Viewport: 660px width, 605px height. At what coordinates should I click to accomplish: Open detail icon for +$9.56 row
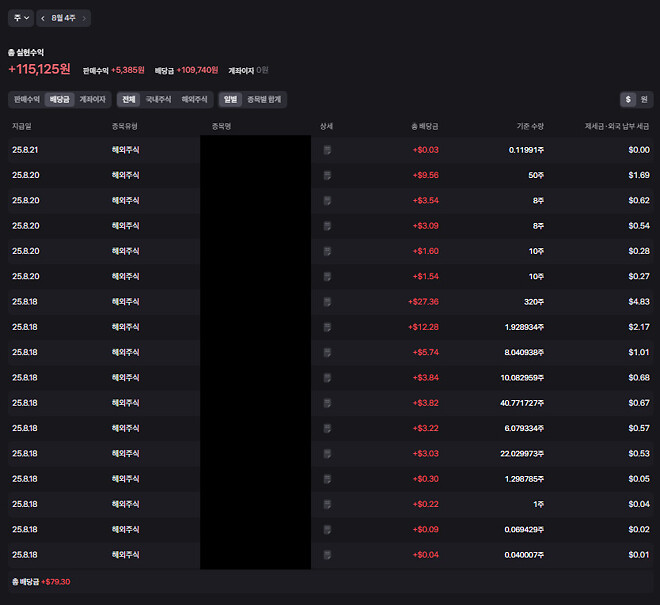click(327, 175)
